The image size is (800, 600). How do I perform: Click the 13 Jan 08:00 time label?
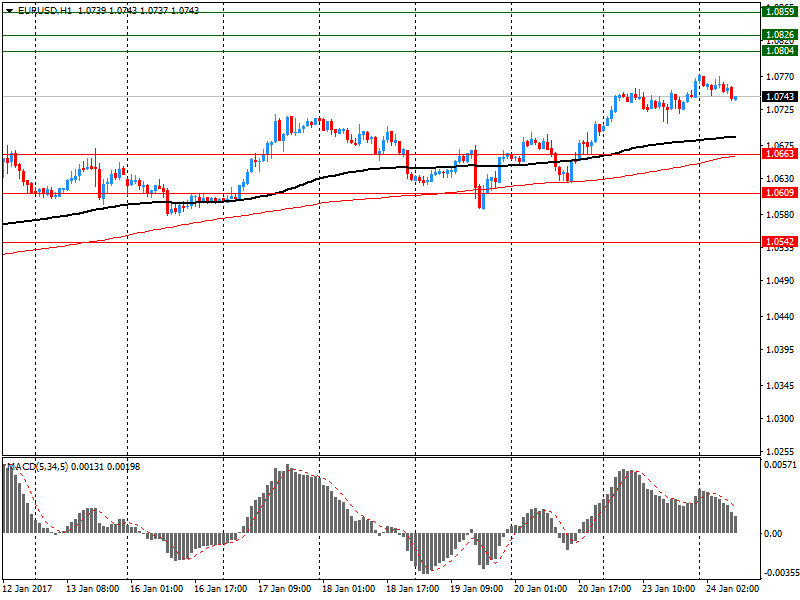pos(92,588)
